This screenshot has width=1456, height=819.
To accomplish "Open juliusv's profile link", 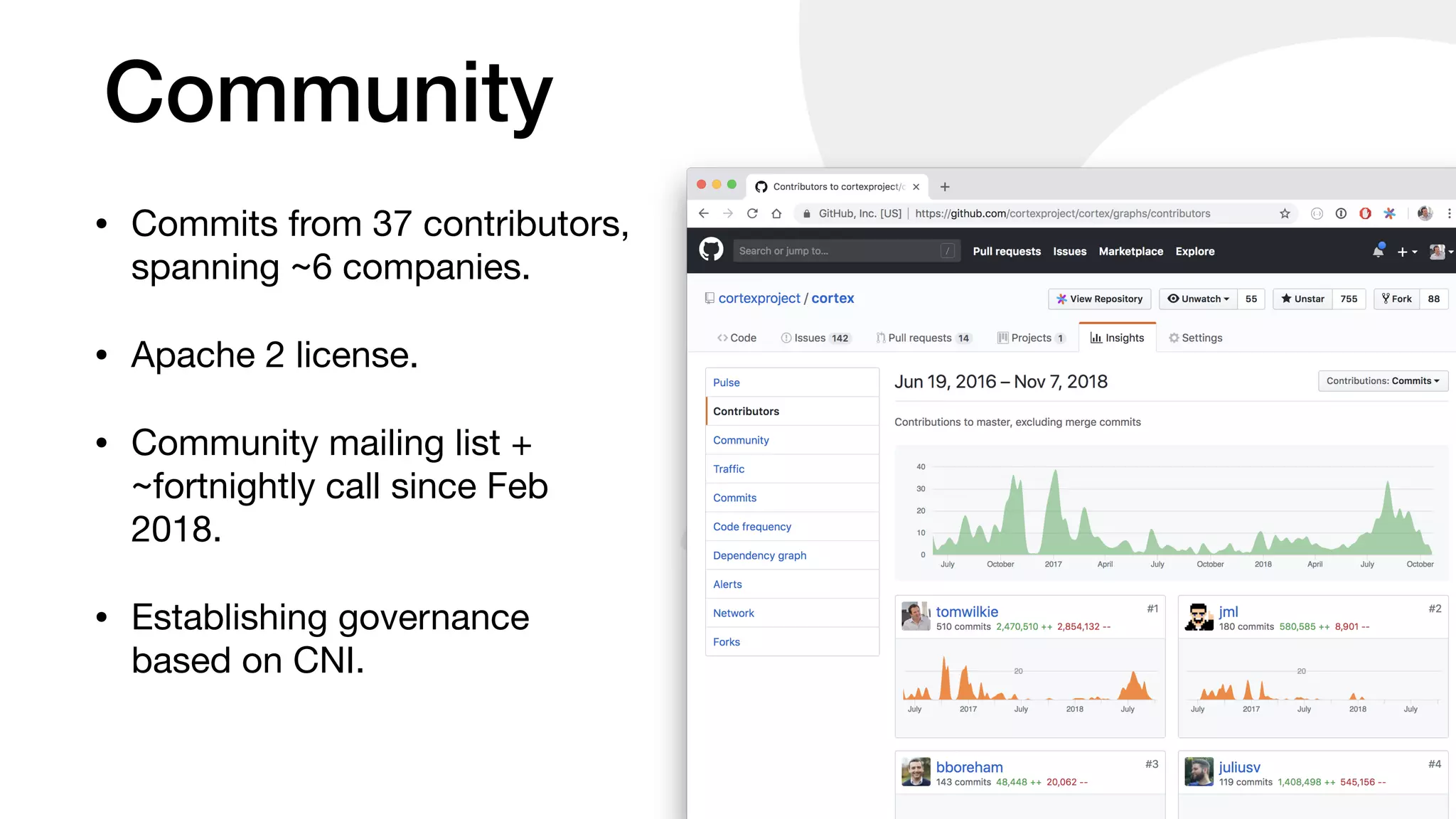I will [x=1240, y=767].
